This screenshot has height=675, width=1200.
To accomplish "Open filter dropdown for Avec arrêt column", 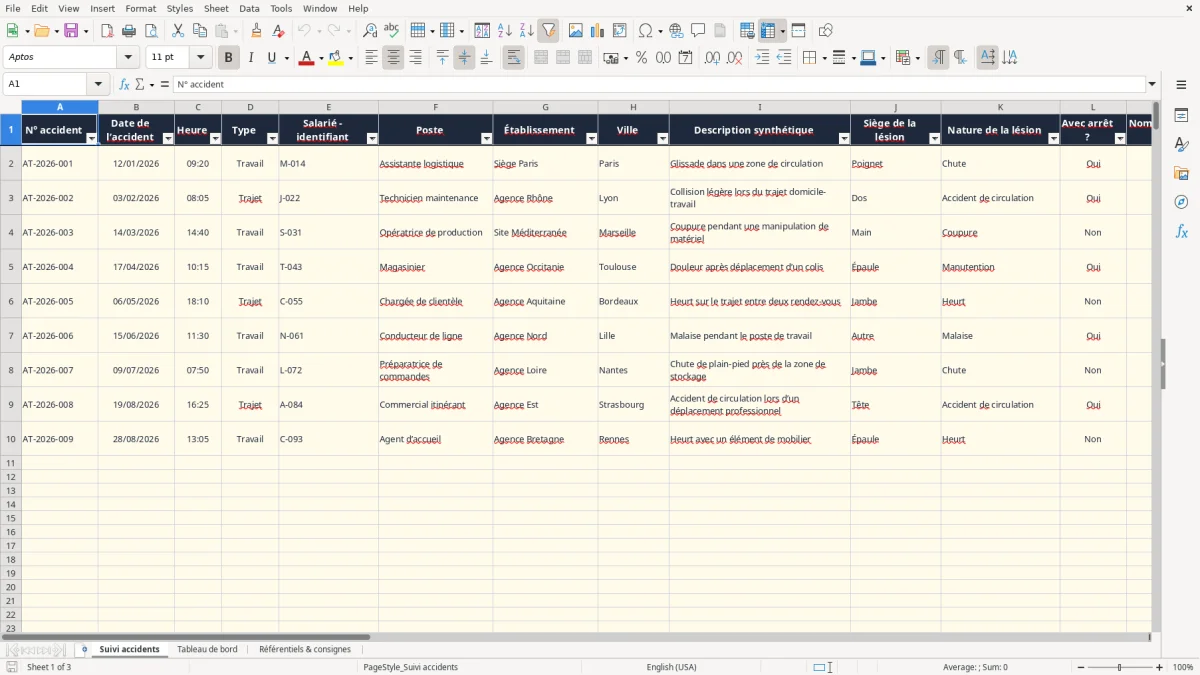I will tap(1119, 139).
